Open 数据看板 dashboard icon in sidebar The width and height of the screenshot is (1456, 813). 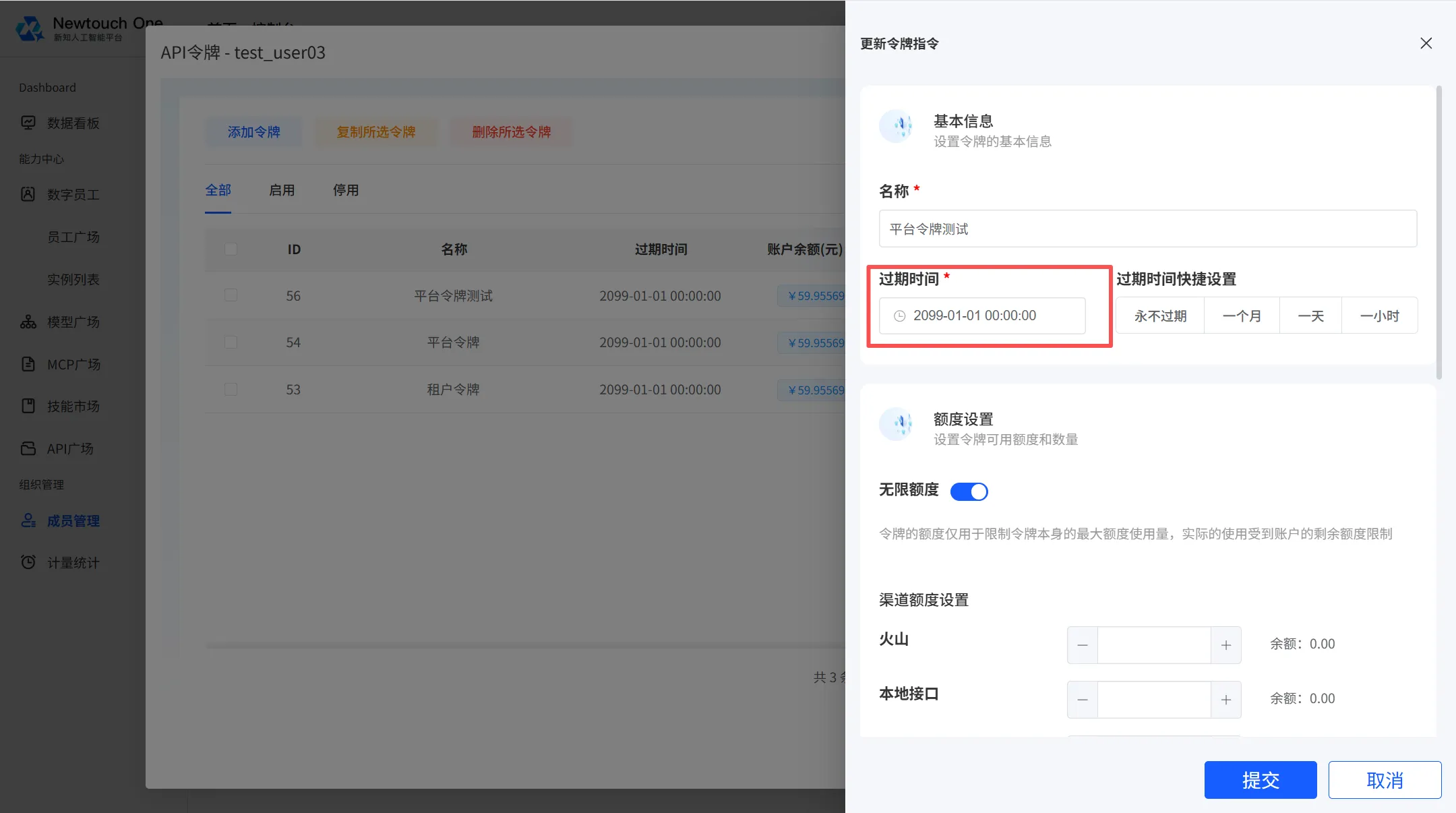pos(28,123)
